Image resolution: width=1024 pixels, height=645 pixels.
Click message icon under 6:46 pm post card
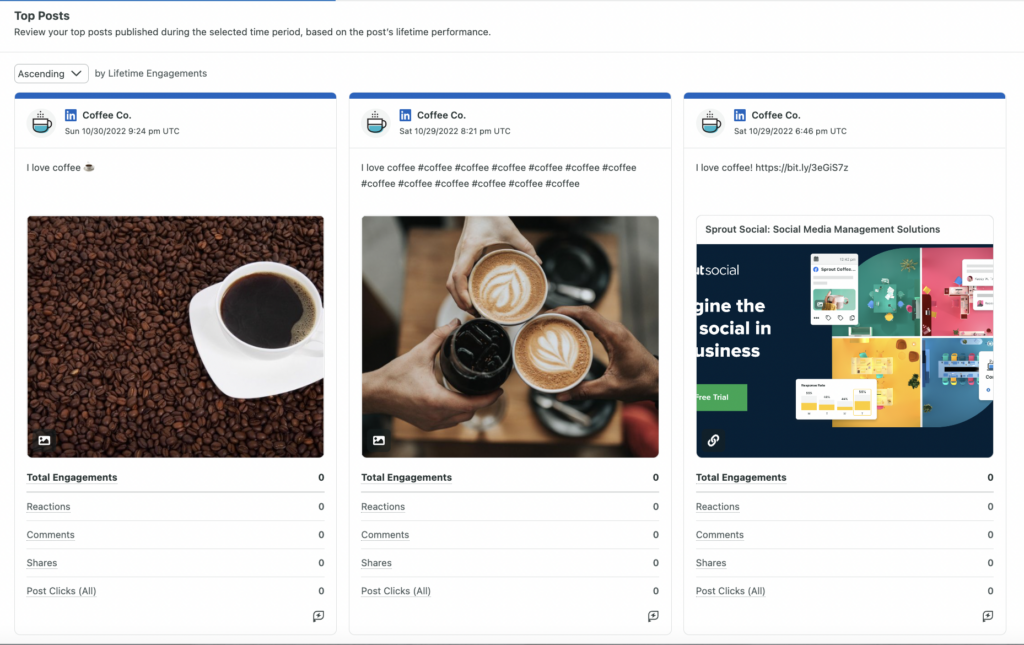[x=987, y=616]
